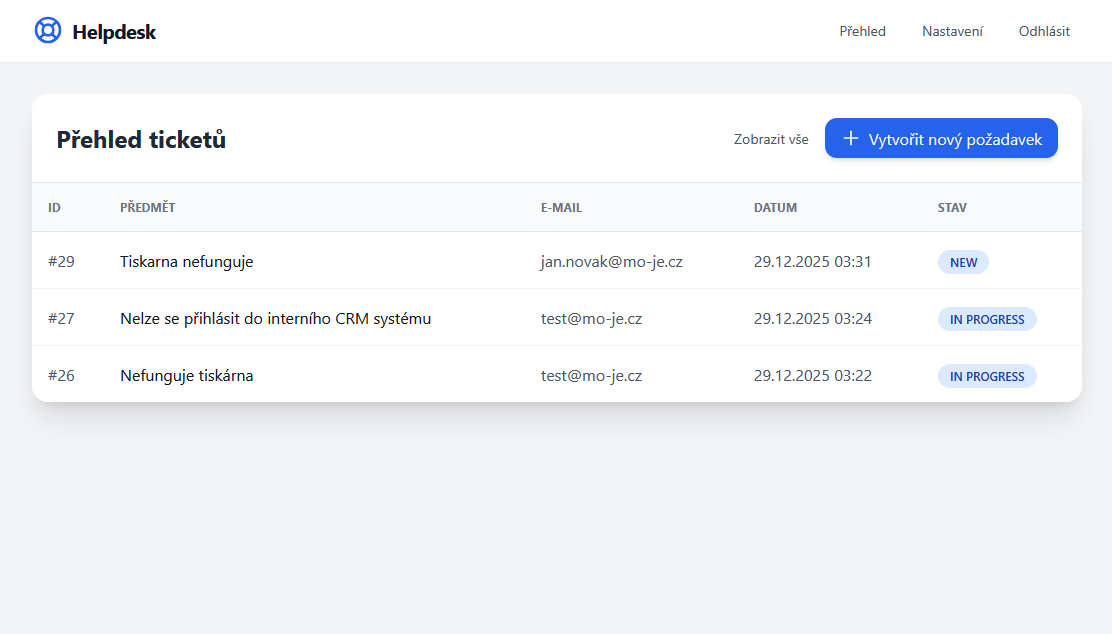Viewport: 1112px width, 634px height.
Task: Select ticket ID #29
Action: coord(61,262)
